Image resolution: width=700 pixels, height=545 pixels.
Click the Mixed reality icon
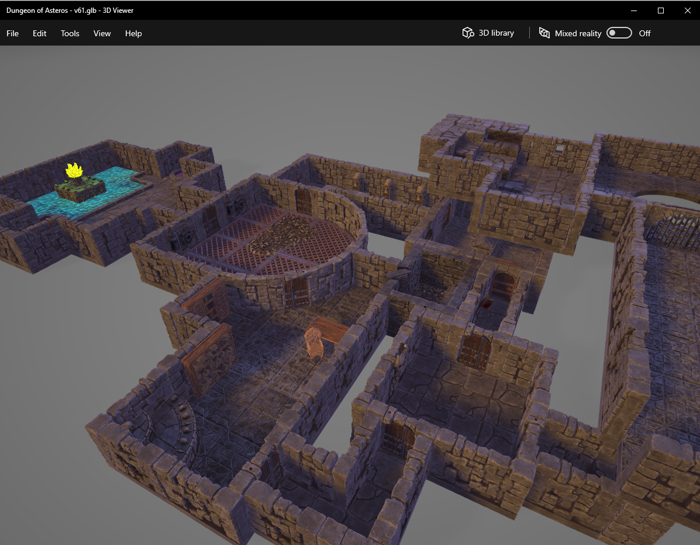click(544, 33)
